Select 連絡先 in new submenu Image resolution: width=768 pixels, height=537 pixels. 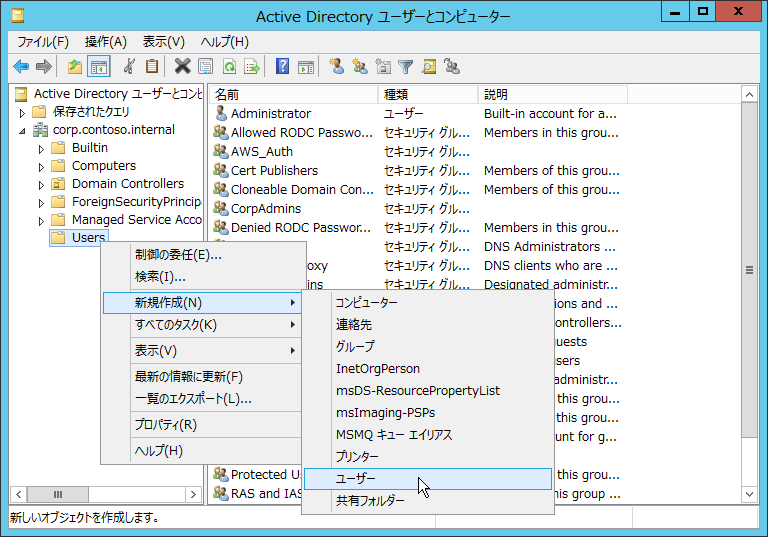pyautogui.click(x=428, y=325)
